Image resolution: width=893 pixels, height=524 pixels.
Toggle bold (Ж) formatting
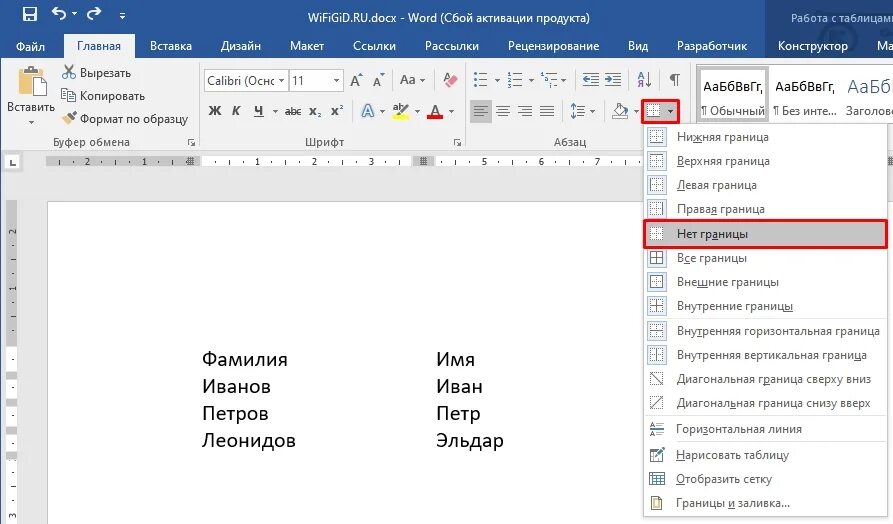click(215, 111)
